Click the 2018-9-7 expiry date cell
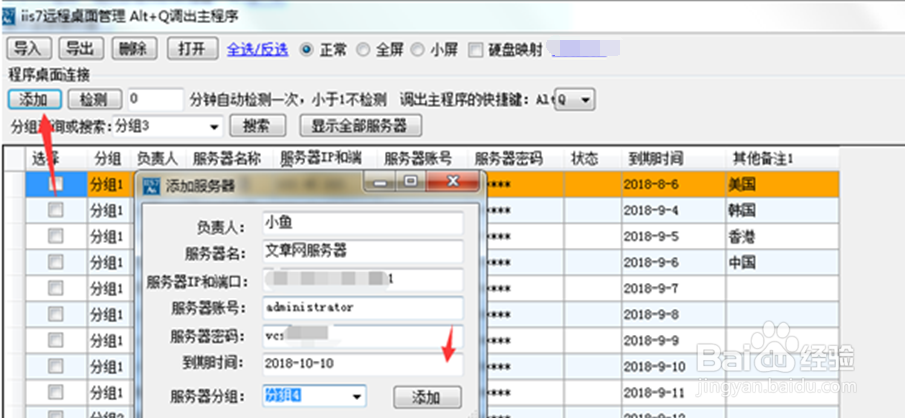Viewport: 907px width, 418px height. pyautogui.click(x=673, y=288)
